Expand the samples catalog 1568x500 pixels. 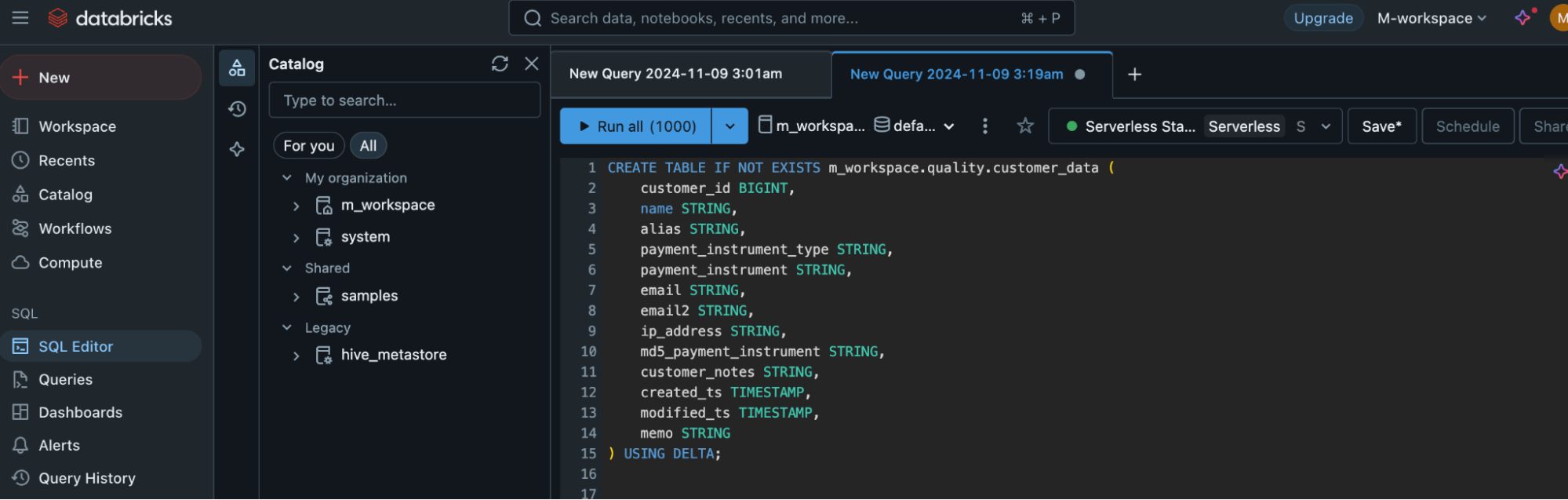click(x=297, y=296)
